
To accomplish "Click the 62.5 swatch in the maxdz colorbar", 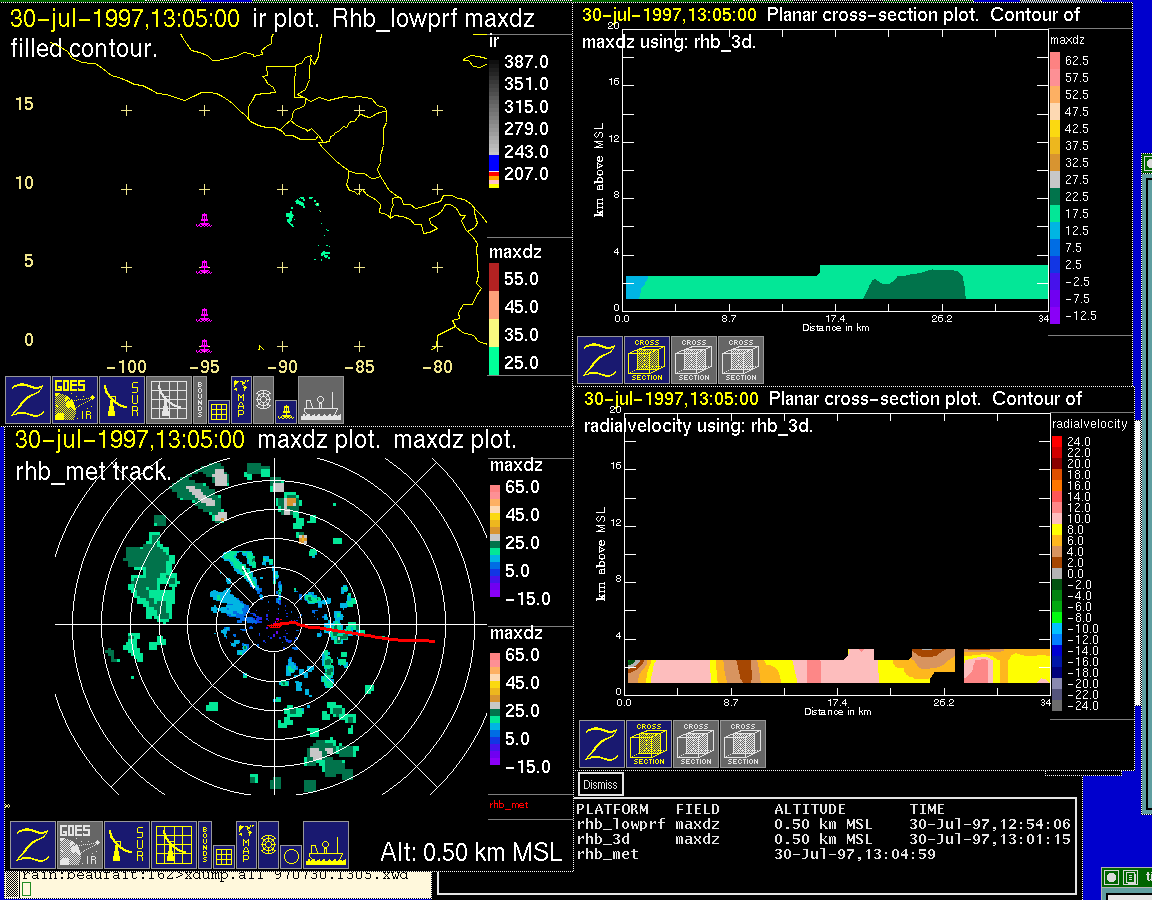I will click(1055, 61).
